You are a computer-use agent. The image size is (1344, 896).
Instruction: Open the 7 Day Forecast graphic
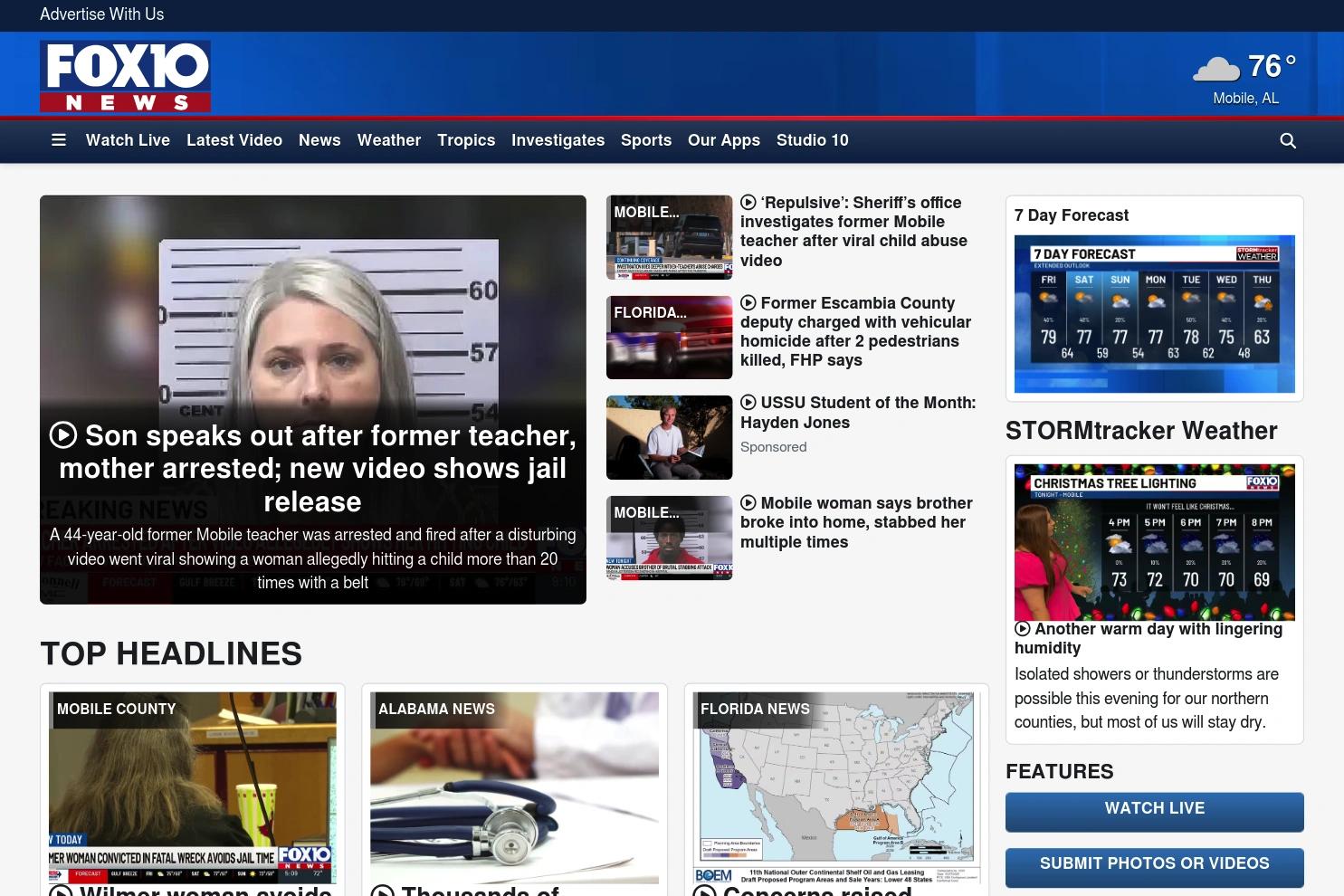pos(1155,314)
